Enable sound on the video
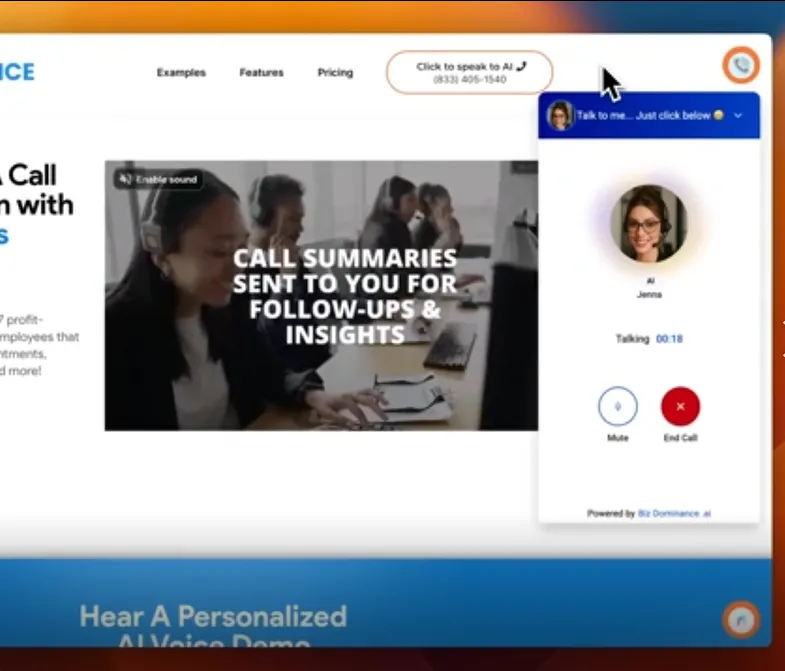Screen dimensions: 785x671 (158, 179)
